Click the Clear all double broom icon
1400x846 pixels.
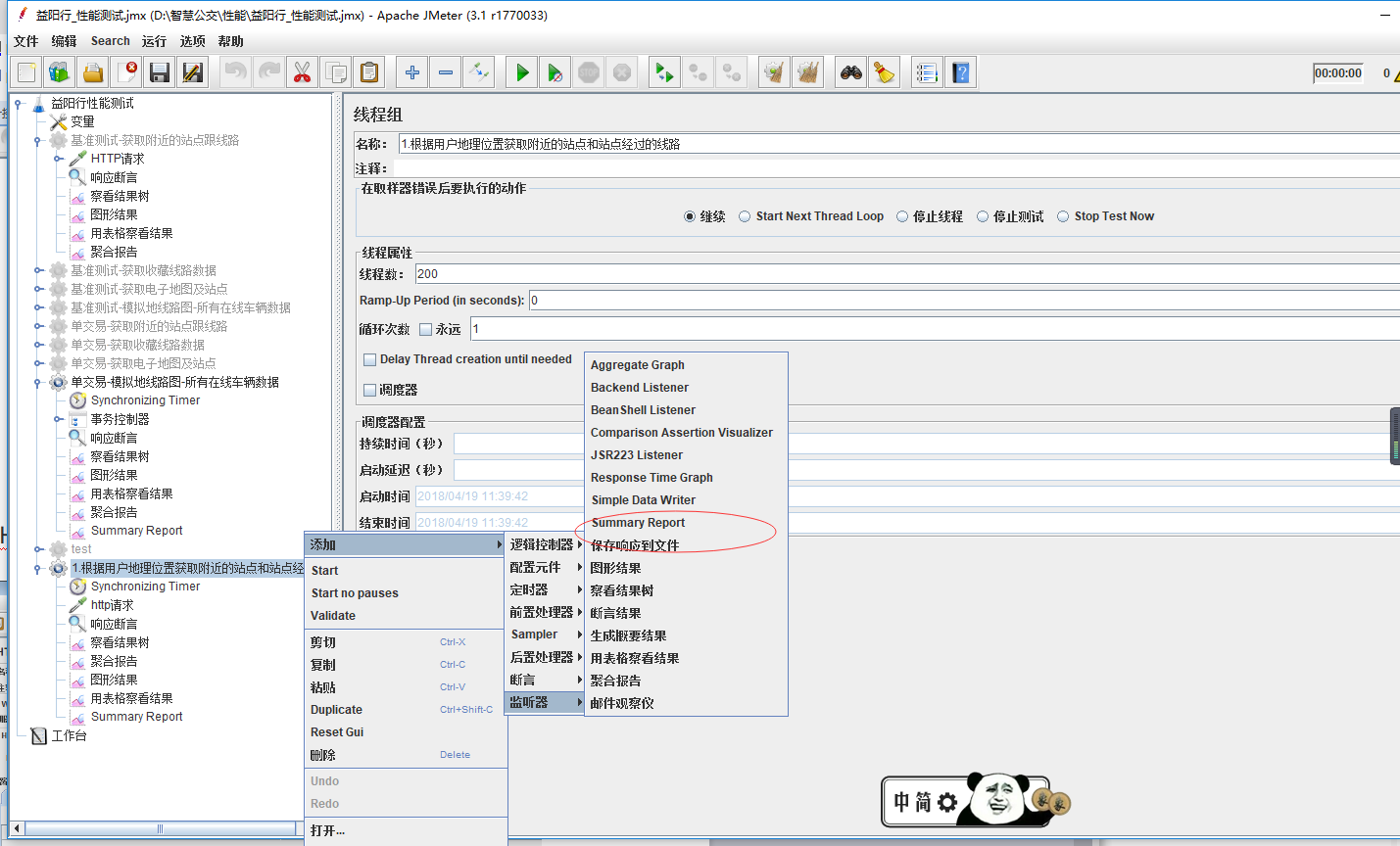tap(808, 72)
